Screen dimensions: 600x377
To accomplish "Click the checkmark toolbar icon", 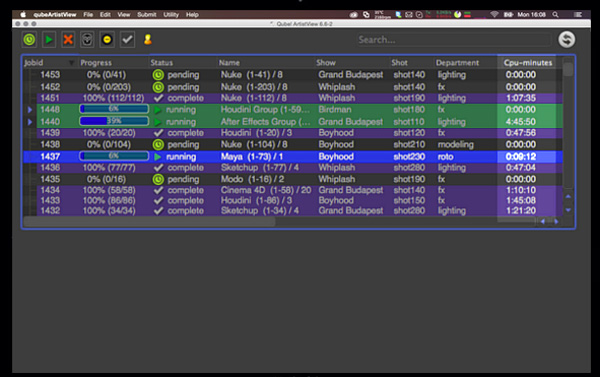I will point(127,39).
